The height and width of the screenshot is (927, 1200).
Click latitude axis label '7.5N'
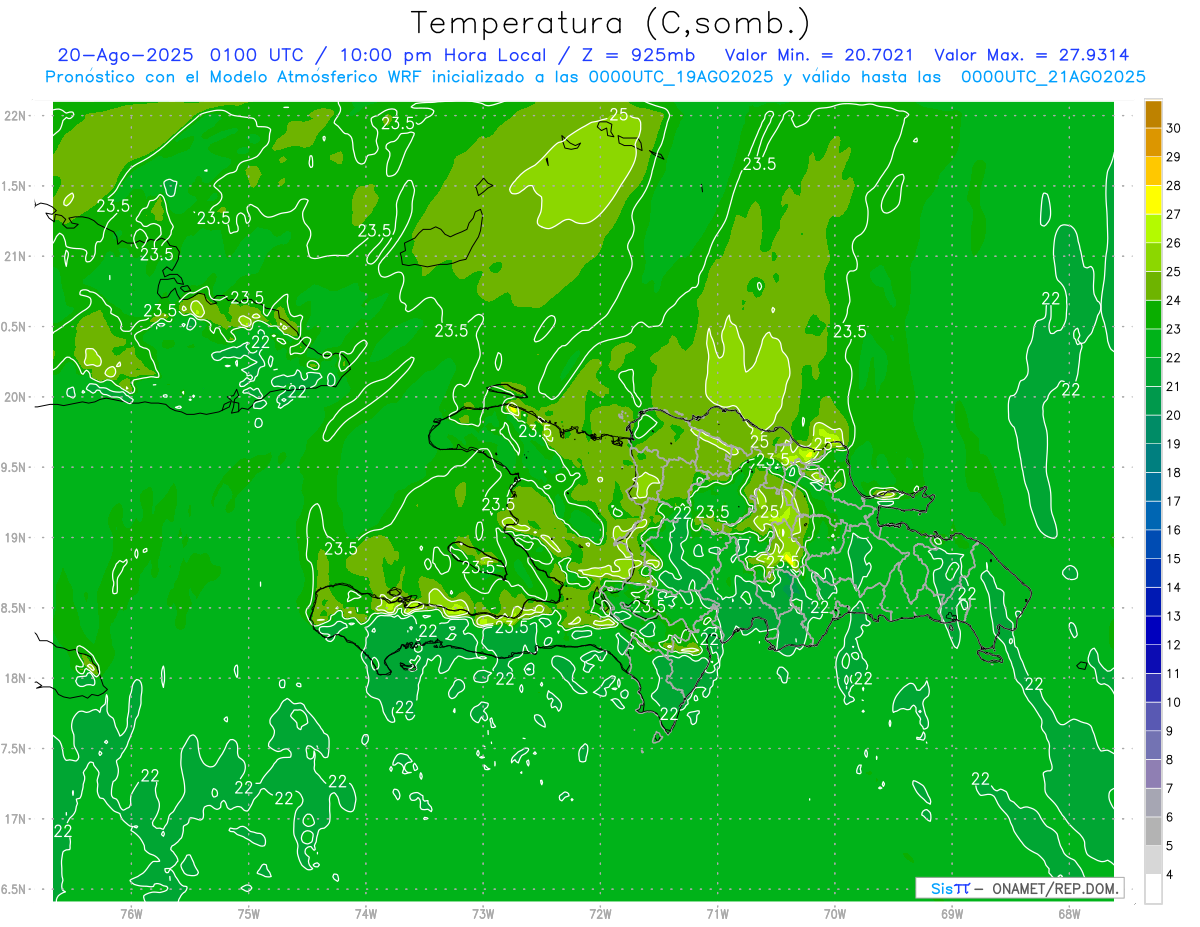15,748
